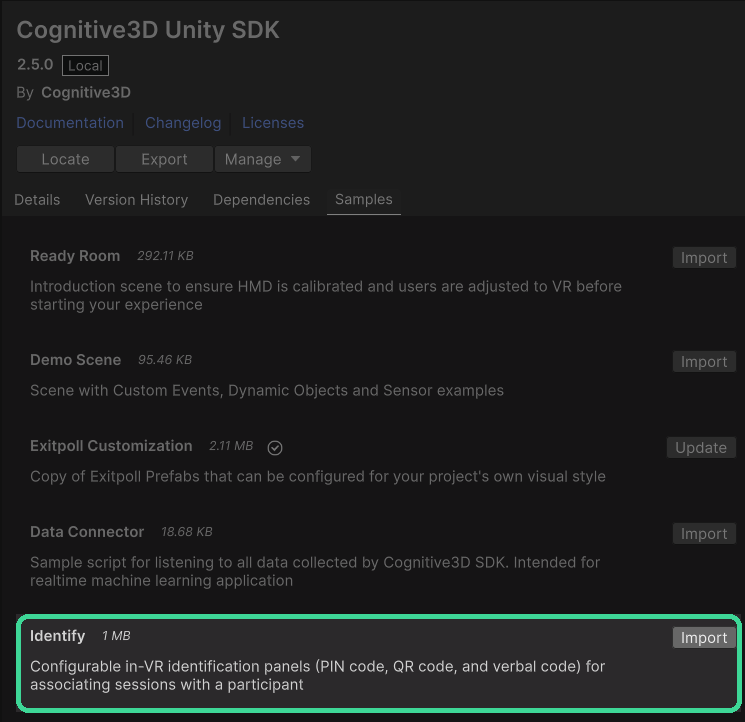The image size is (745, 722).
Task: Click the Local version tag
Action: tap(85, 66)
